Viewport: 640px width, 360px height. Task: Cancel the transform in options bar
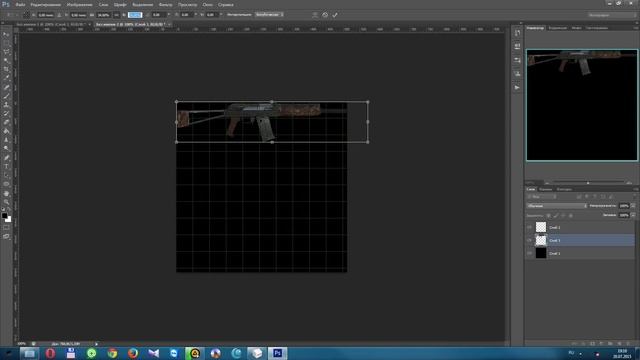[x=325, y=15]
